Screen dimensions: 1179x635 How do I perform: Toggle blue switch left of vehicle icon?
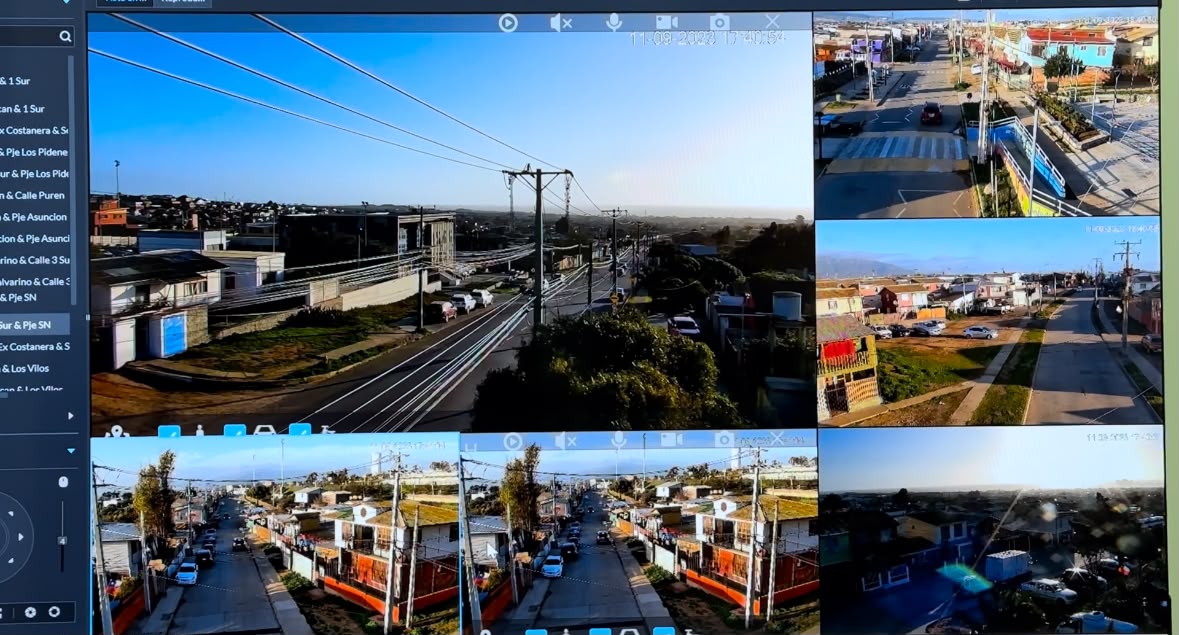(235, 431)
